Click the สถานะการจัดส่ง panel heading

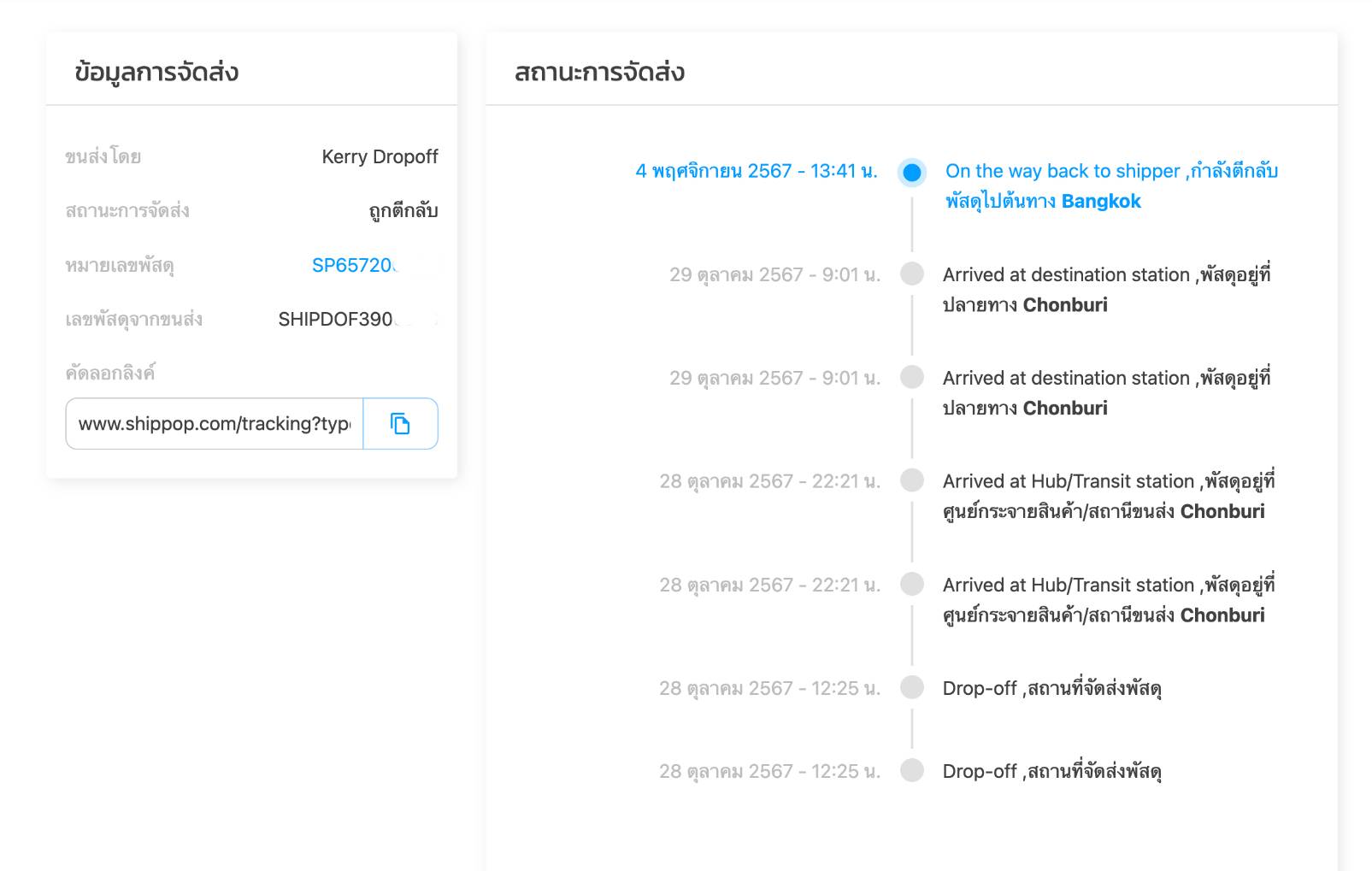coord(599,72)
